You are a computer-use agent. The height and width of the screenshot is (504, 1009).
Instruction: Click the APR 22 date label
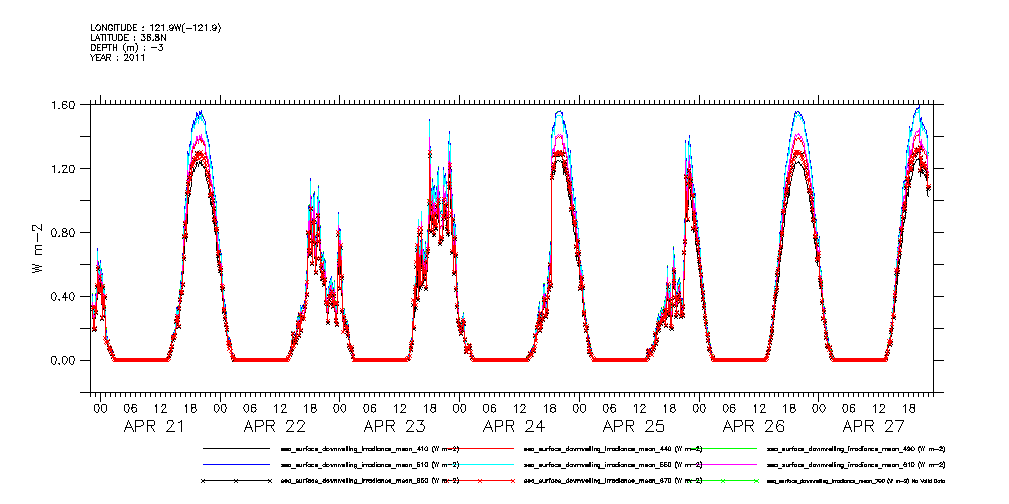coord(273,427)
